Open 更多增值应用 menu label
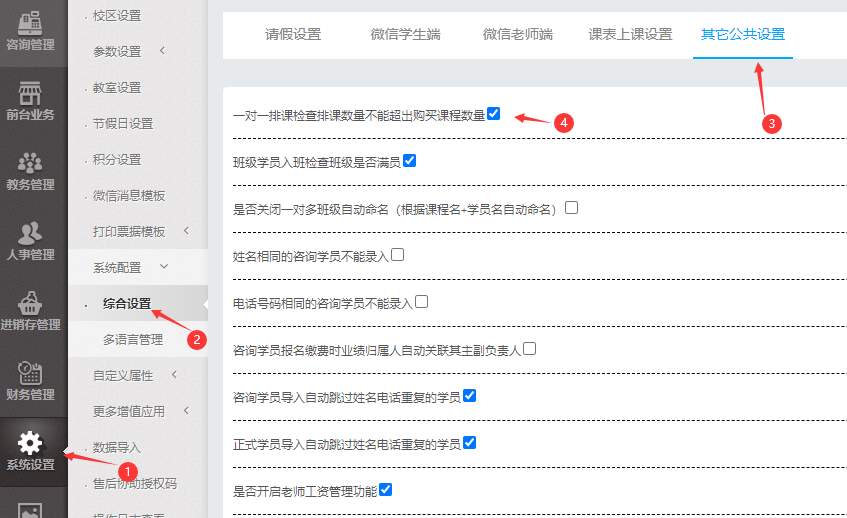847x518 pixels. click(129, 412)
